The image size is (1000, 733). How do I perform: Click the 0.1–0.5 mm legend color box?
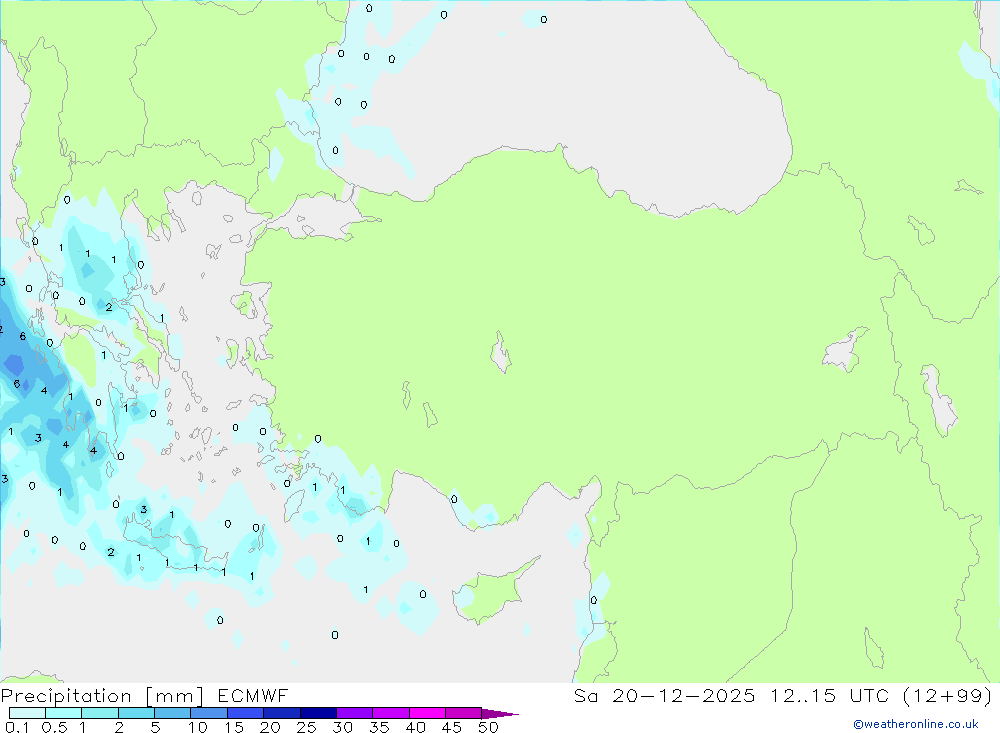pyautogui.click(x=27, y=713)
